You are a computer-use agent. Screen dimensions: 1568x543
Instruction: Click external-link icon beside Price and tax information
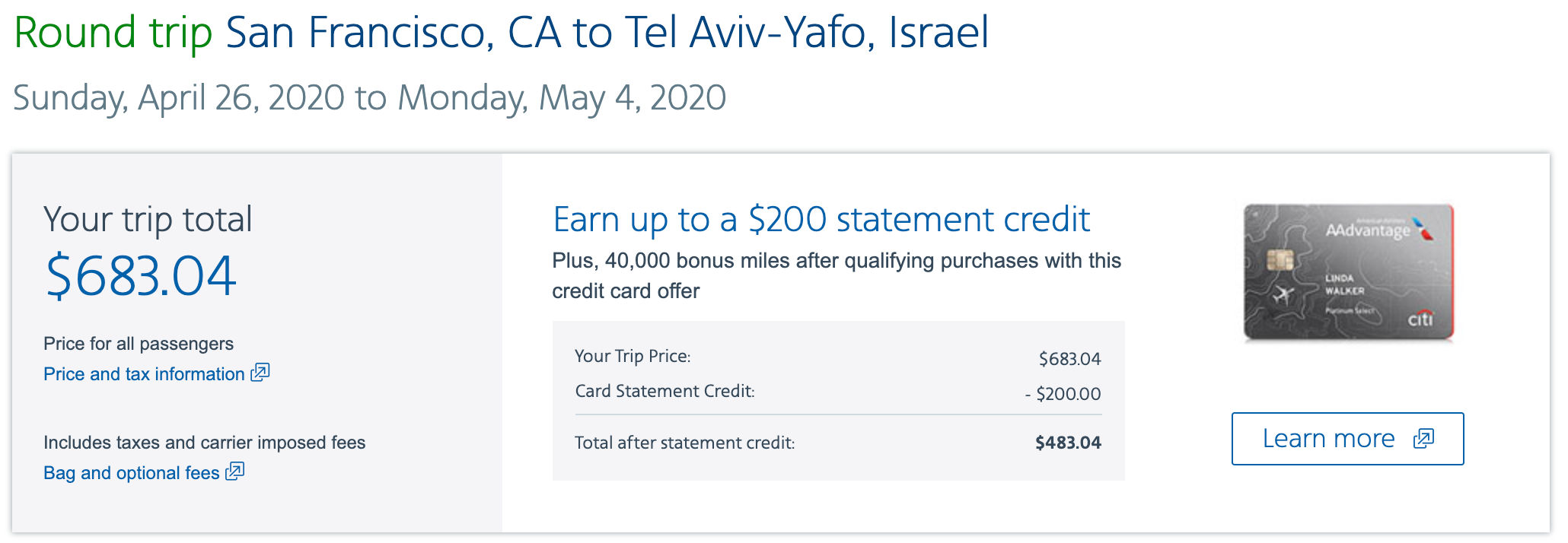(260, 373)
